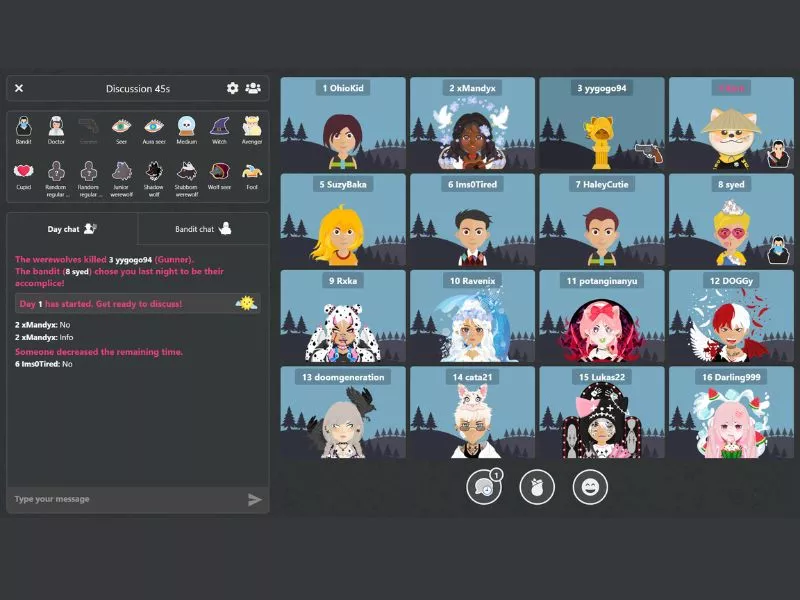Send the chat message arrow
The width and height of the screenshot is (800, 600).
click(255, 499)
